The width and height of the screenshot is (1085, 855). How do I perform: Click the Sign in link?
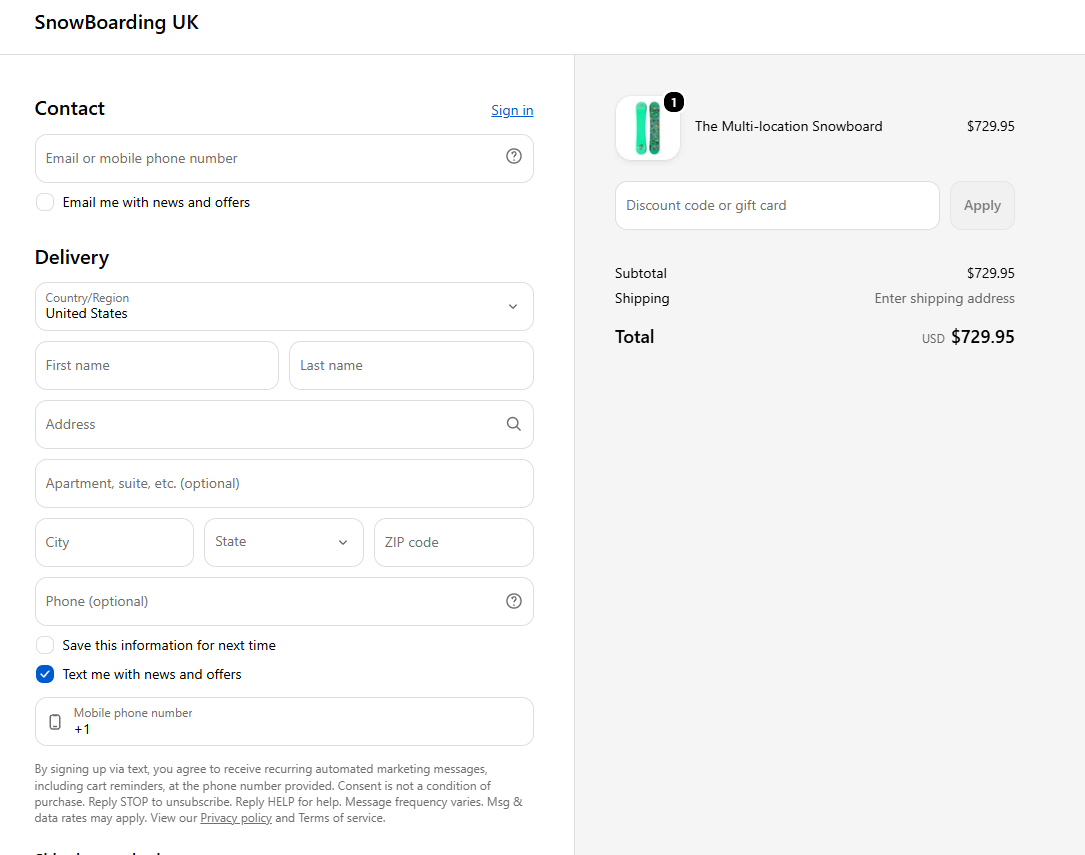[512, 111]
